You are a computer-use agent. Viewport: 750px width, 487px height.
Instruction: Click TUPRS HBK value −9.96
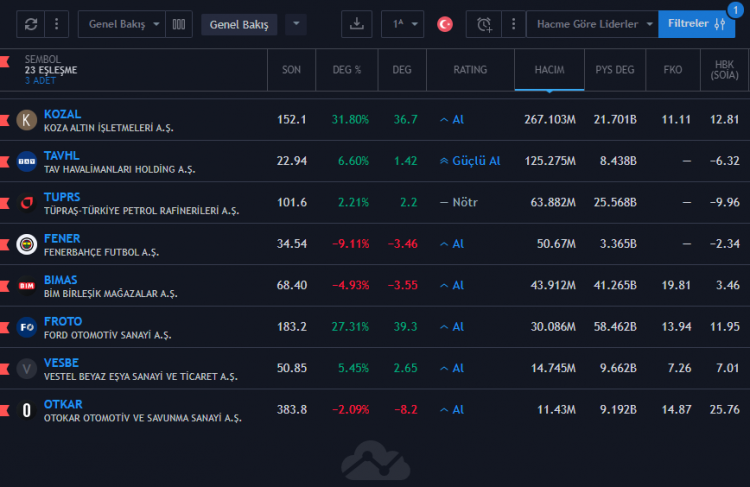[x=725, y=202]
